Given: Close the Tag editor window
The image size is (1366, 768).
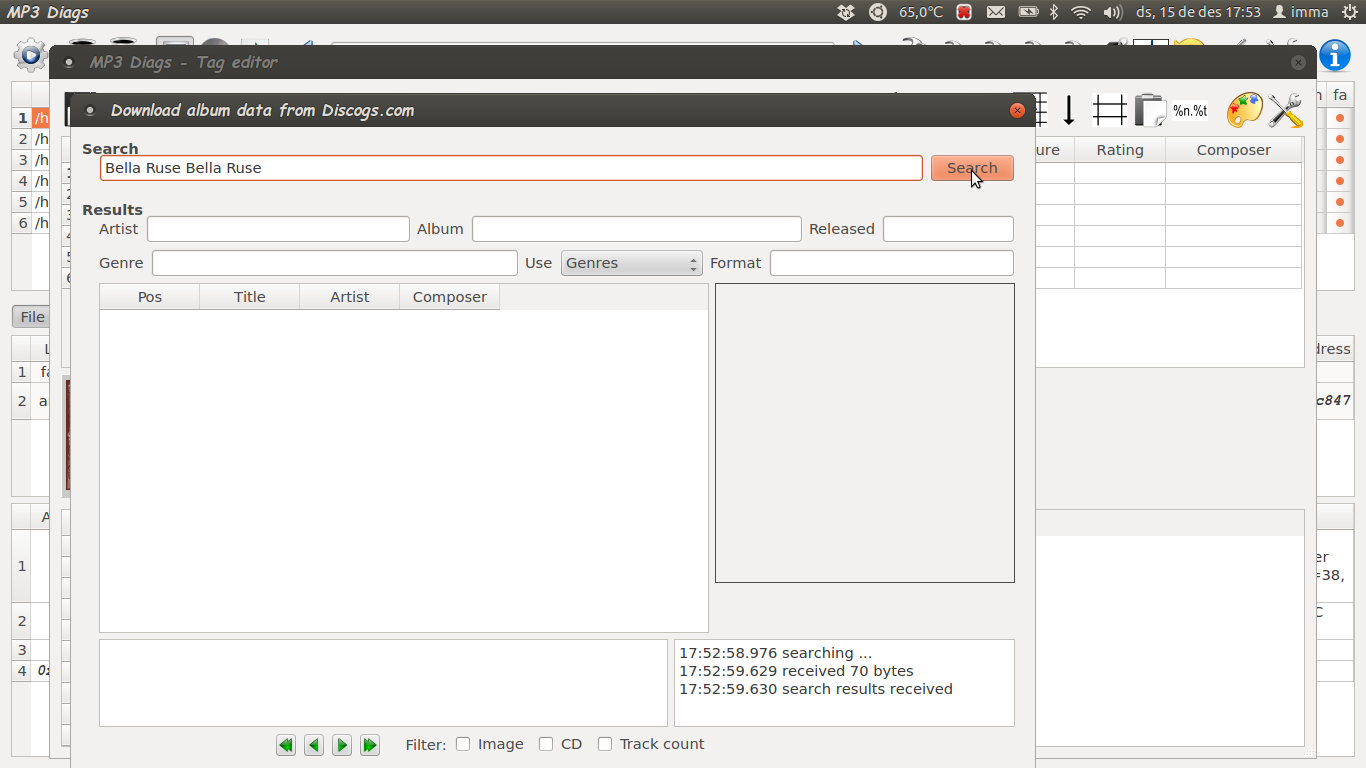Looking at the screenshot, I should coord(1298,62).
